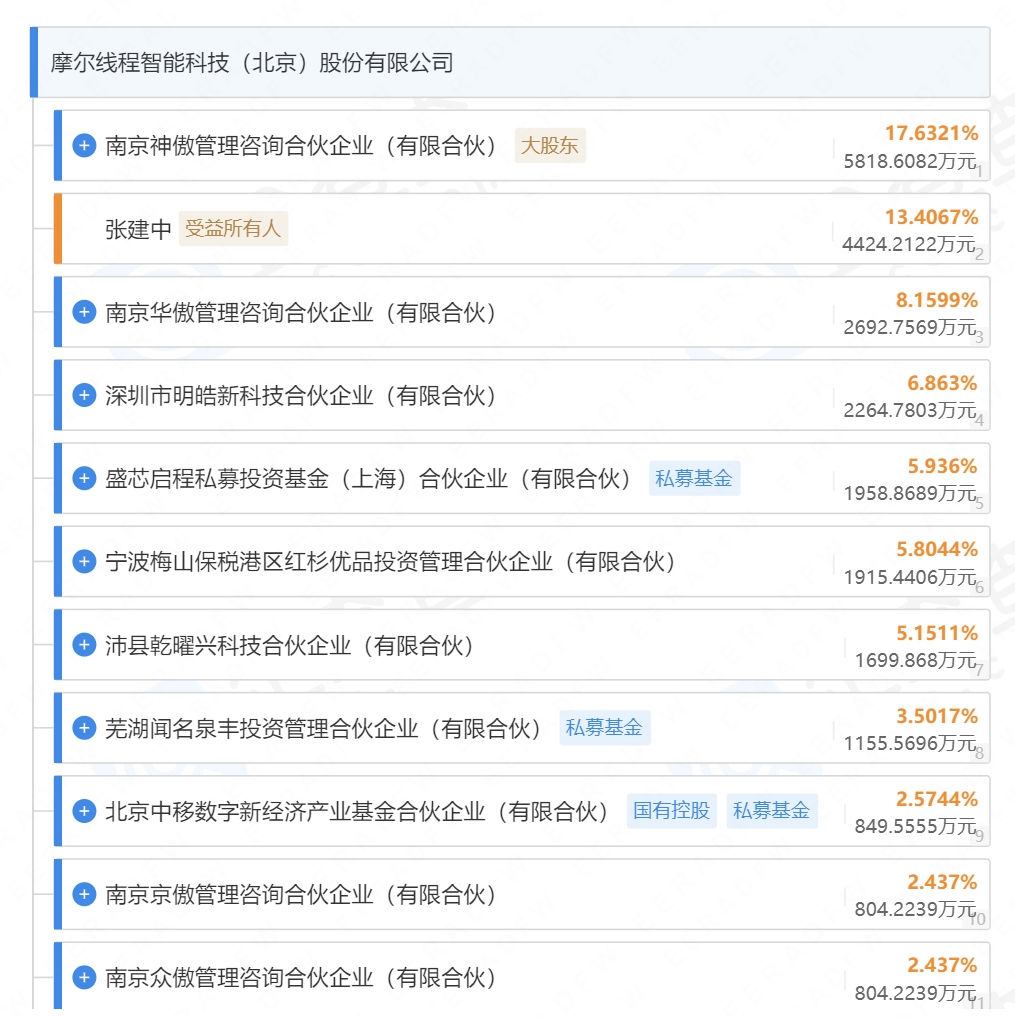Click plus icon beside 盛芯启程私募投资基金
This screenshot has width=1015, height=1017.
84,478
